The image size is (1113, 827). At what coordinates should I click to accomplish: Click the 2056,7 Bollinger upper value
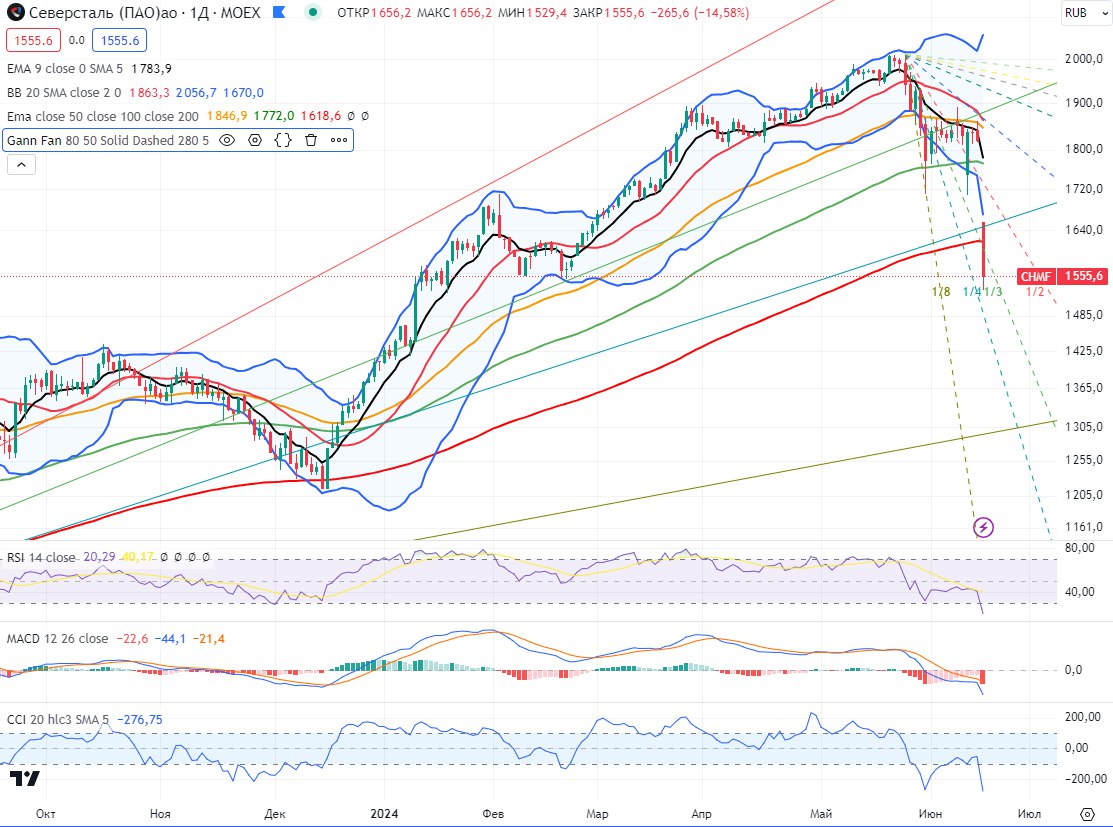click(x=197, y=92)
